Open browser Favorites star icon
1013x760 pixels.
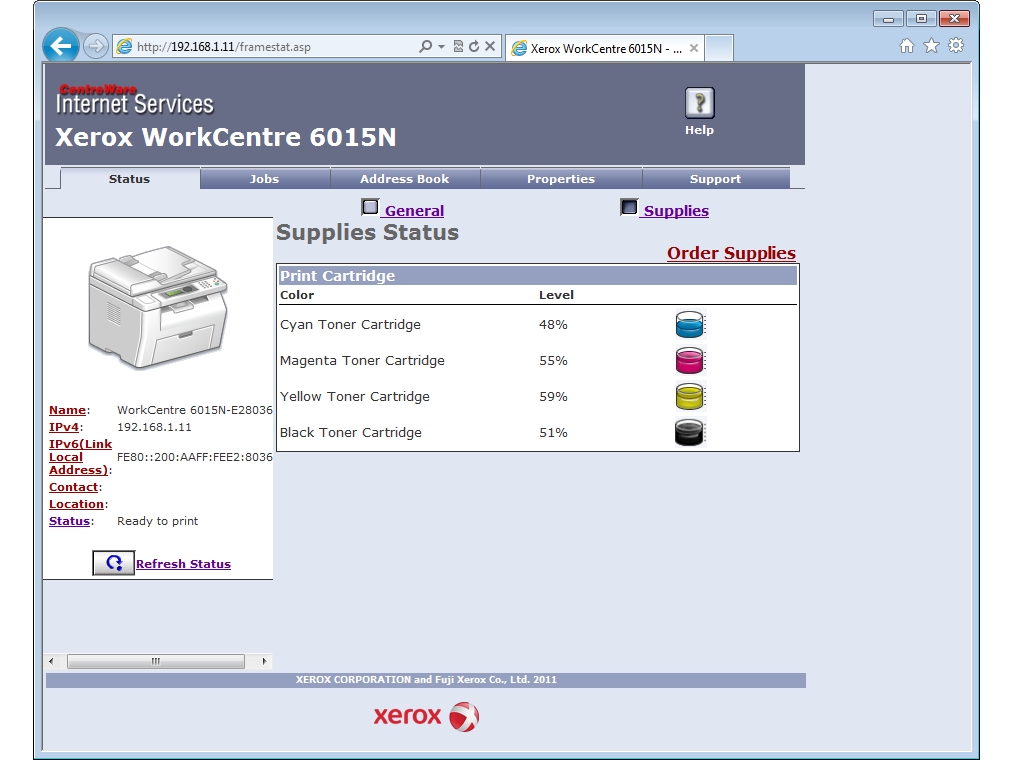[x=931, y=46]
